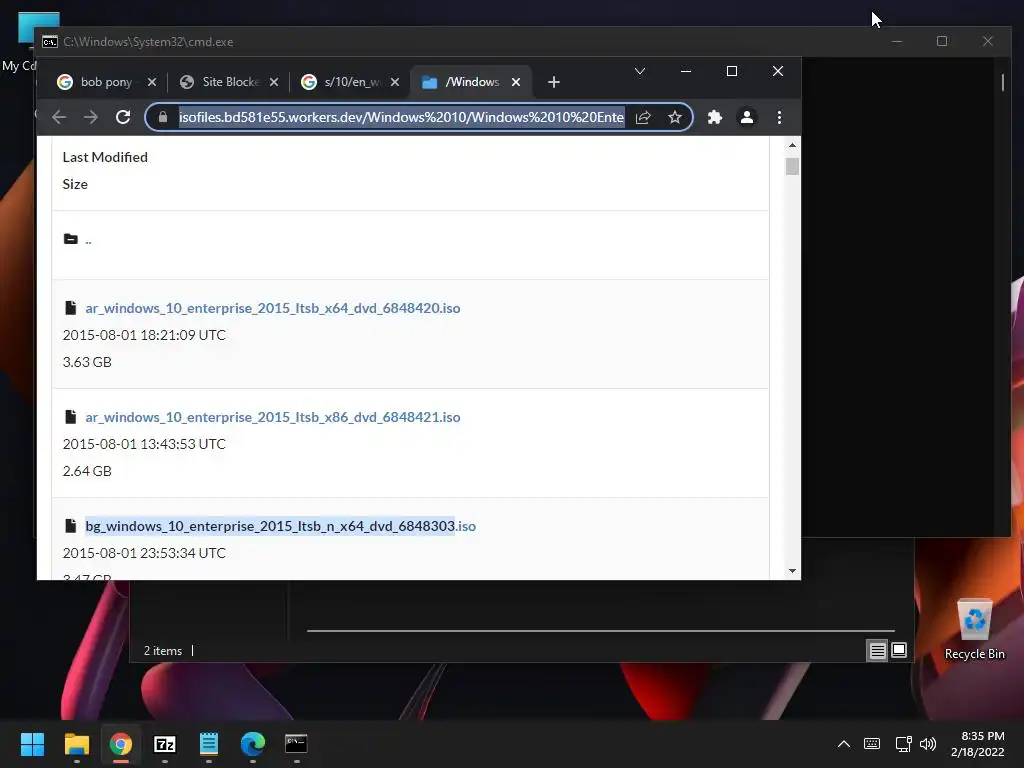1024x768 pixels.
Task: Click the address bar URL field
Action: (x=401, y=118)
